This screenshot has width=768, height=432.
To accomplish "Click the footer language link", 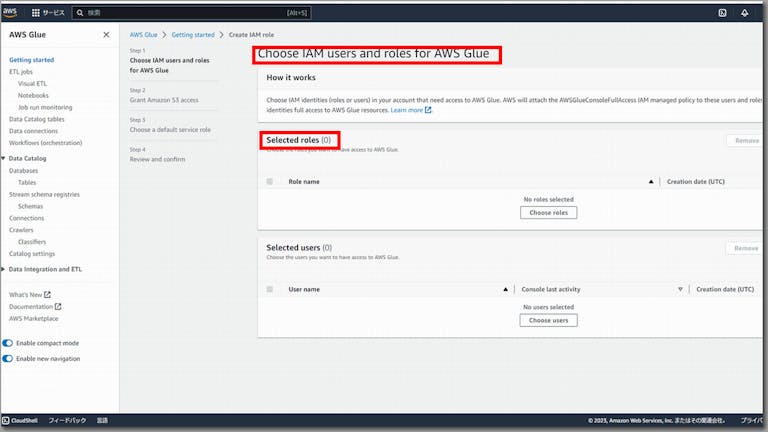I will (102, 420).
